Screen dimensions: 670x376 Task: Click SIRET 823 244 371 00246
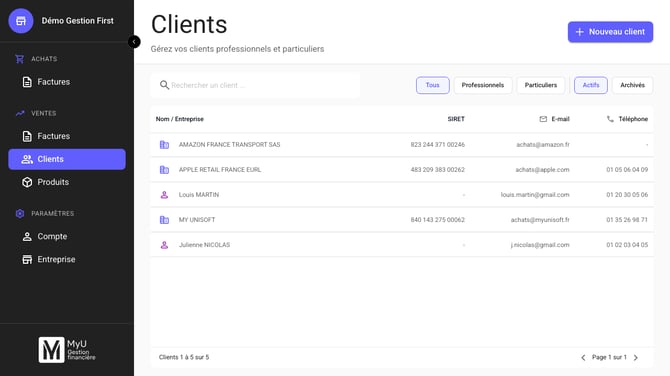438,144
